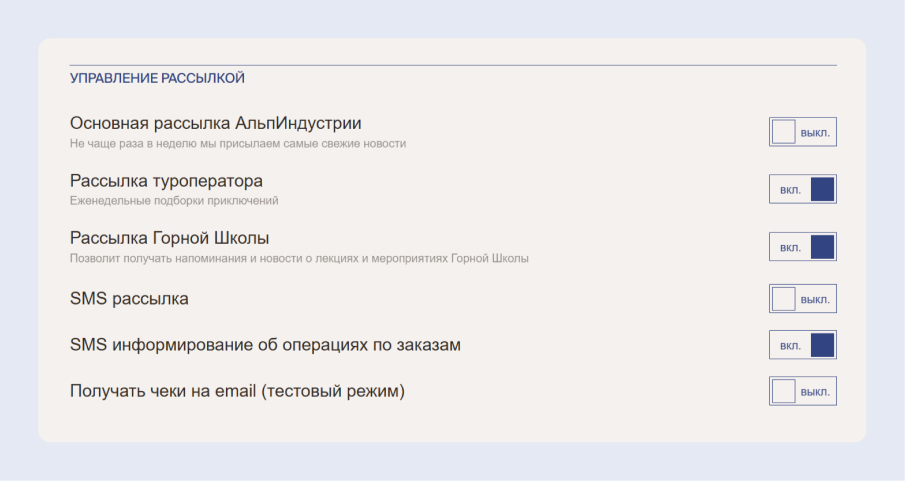The height and width of the screenshot is (481, 905).
Task: Click the выкл. text on the email receipts switch
Action: tap(815, 391)
